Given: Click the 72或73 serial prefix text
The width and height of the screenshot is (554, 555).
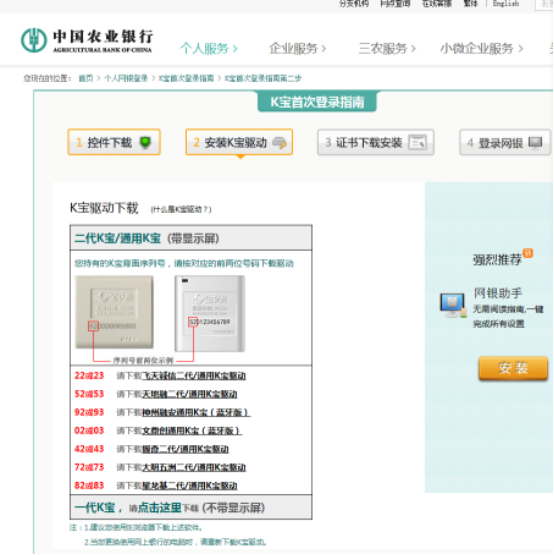Looking at the screenshot, I should (x=89, y=468).
